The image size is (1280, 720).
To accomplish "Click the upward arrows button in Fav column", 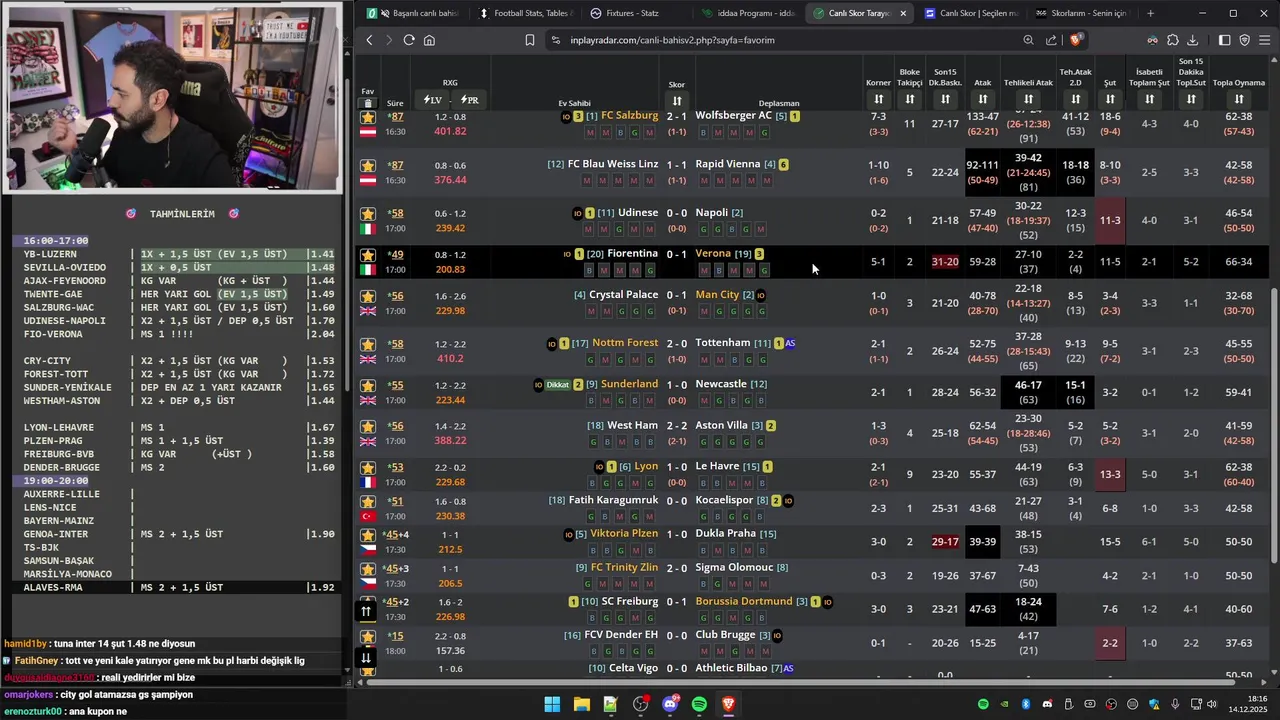I will (x=366, y=610).
